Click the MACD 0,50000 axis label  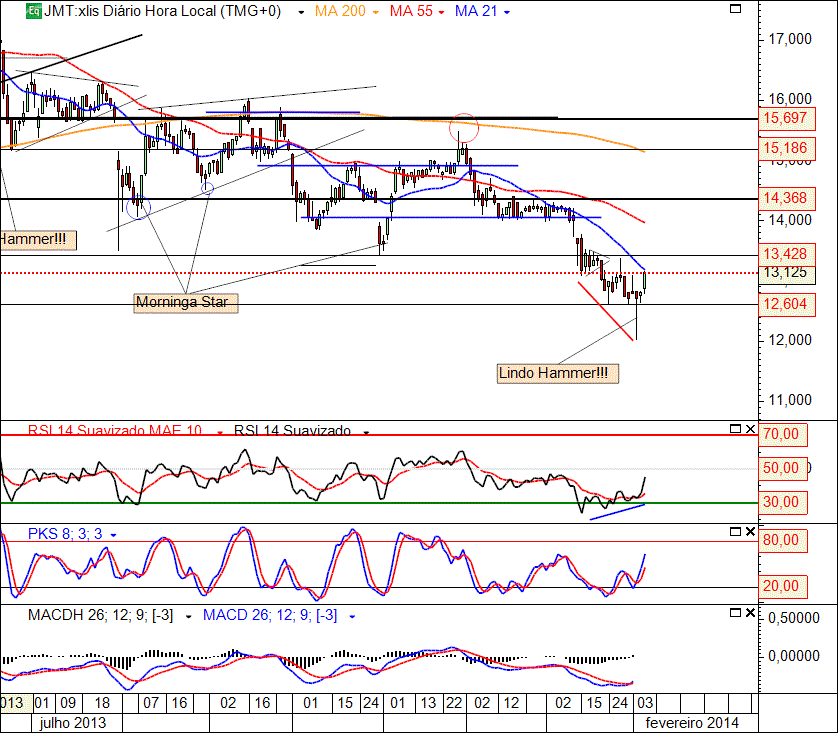pyautogui.click(x=794, y=618)
